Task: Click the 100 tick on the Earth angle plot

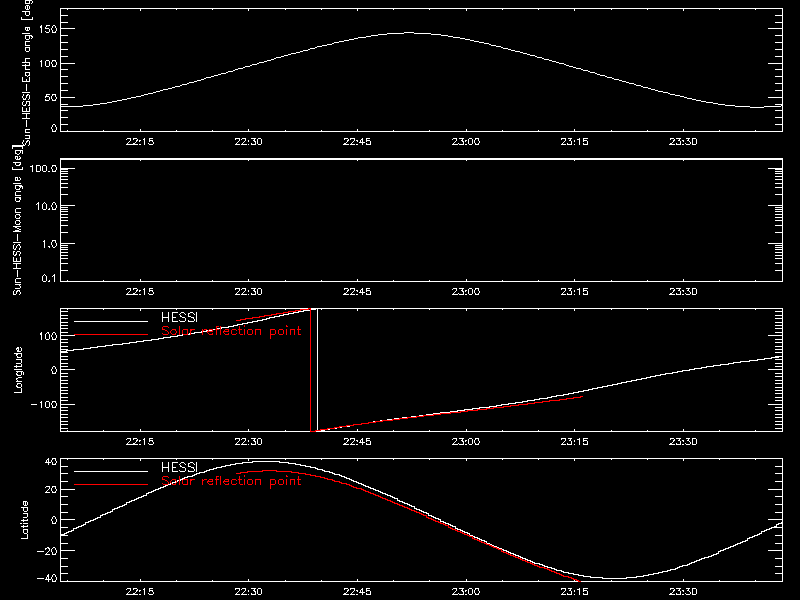Action: click(48, 64)
